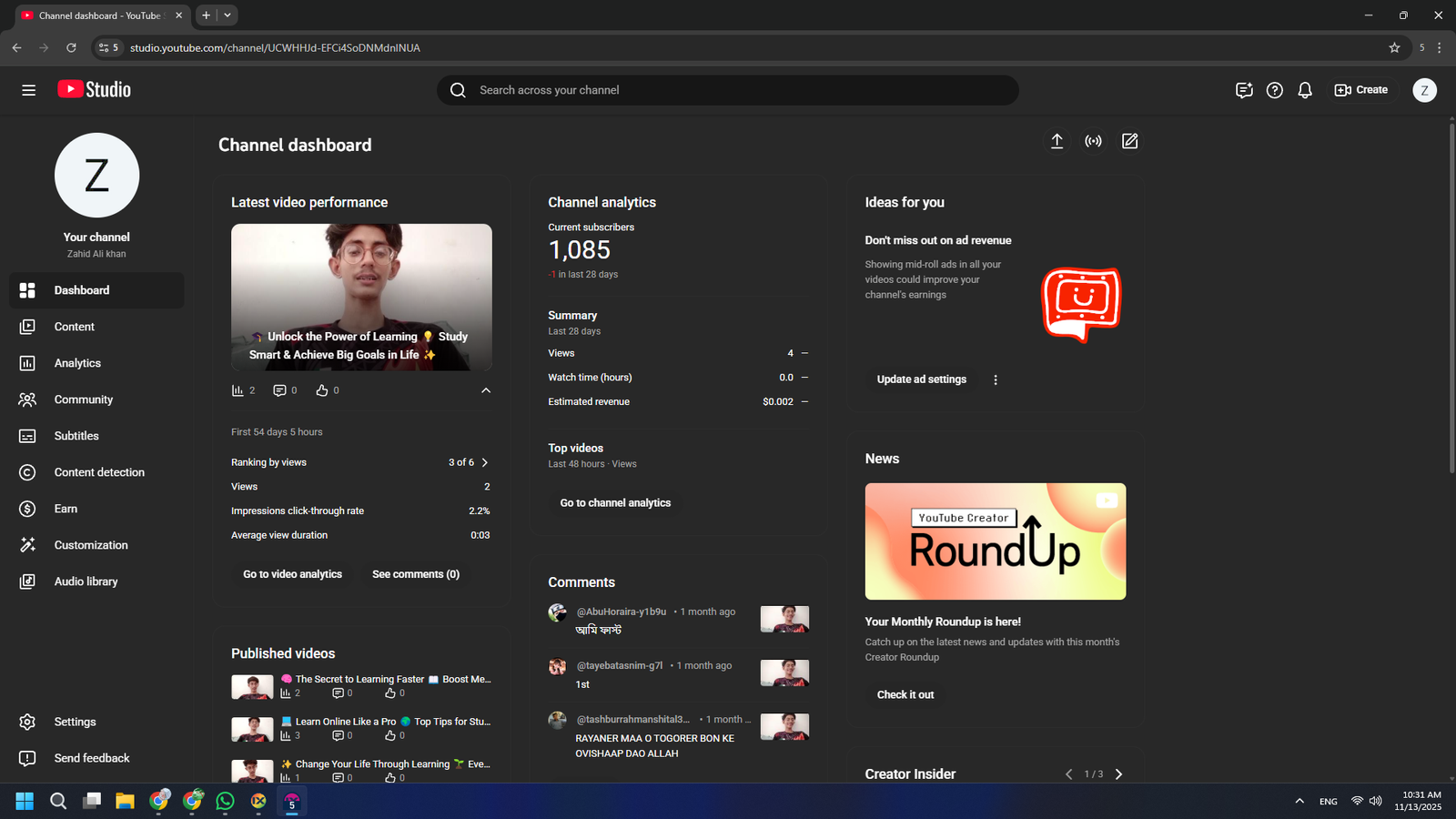1456x819 pixels.
Task: Expand Ranking by views 3 of 6
Action: (x=484, y=462)
